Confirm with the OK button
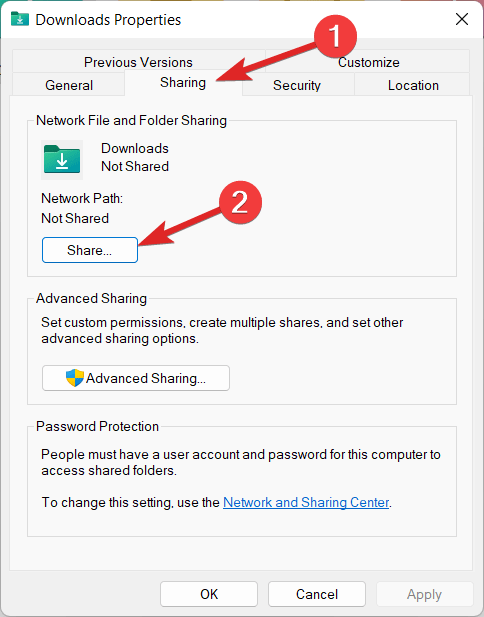 [209, 594]
